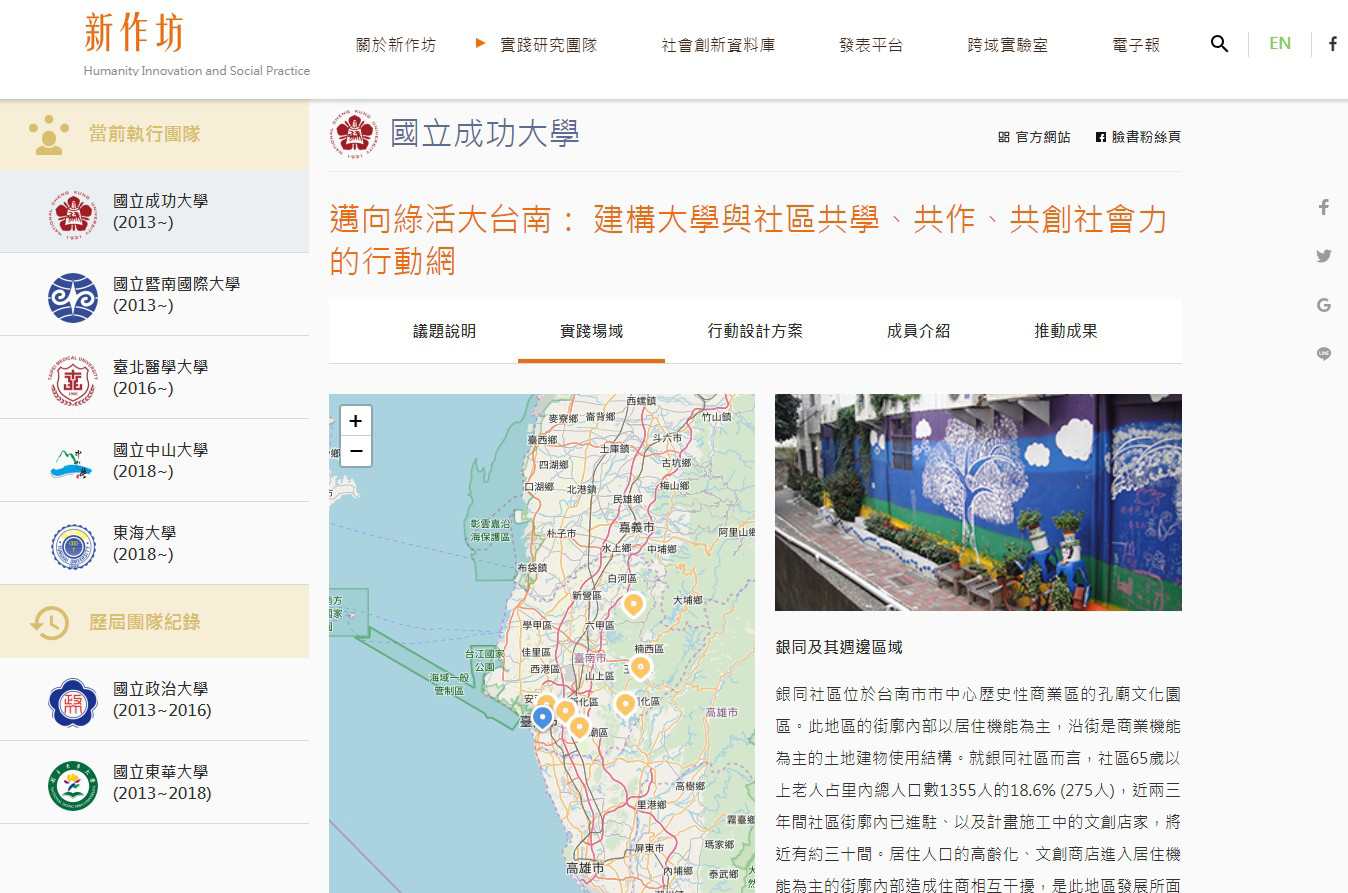Click the 新作坊 site logo

[135, 34]
